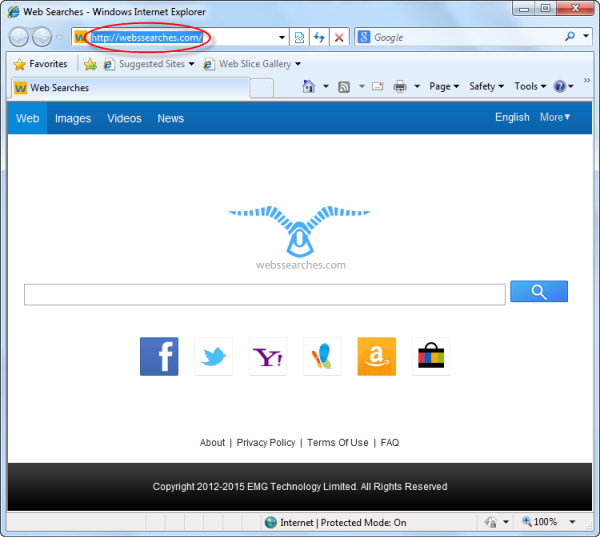Click the RSS Feeds icon

(344, 87)
